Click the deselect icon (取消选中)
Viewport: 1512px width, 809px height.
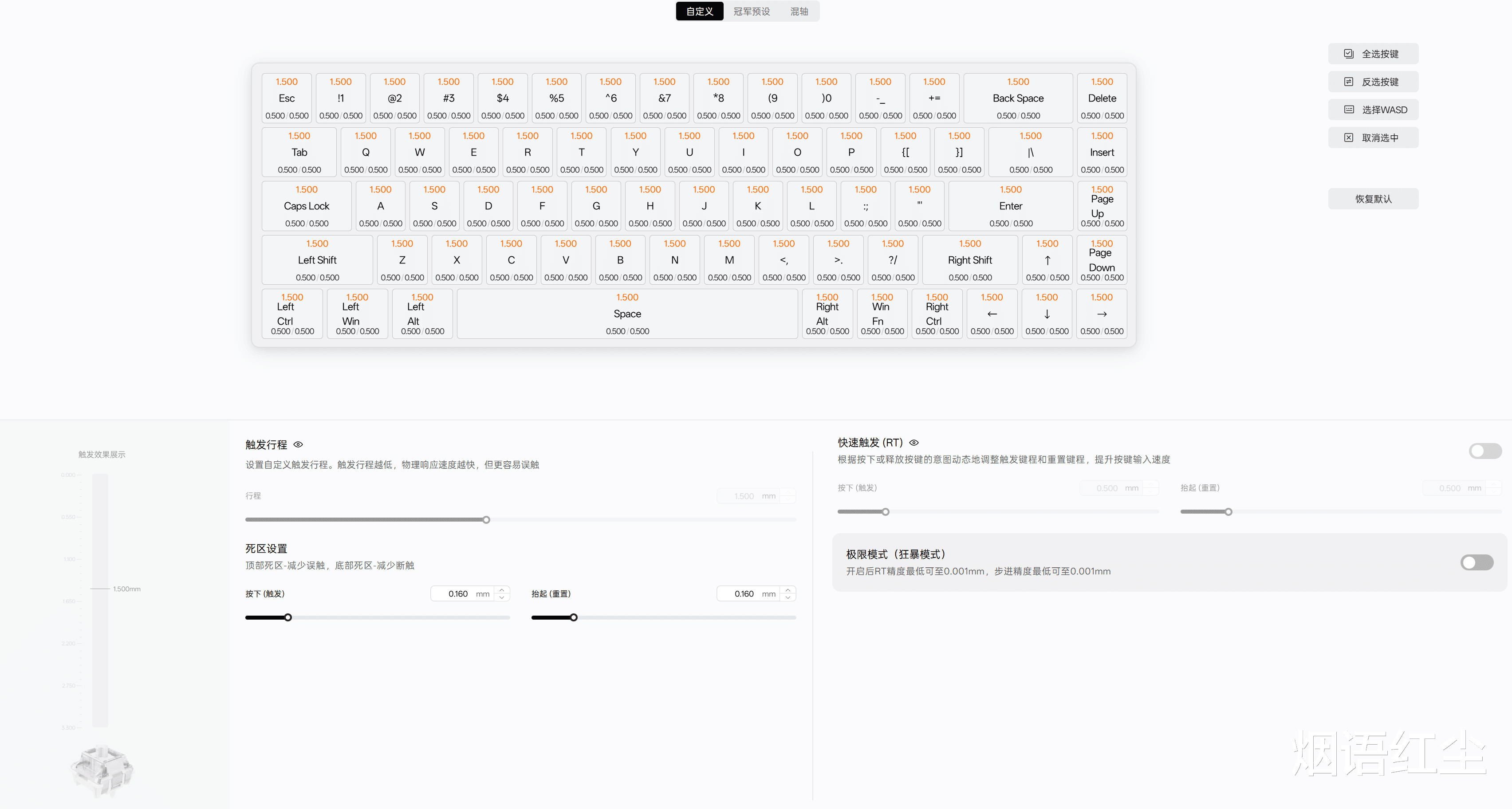pyautogui.click(x=1349, y=138)
